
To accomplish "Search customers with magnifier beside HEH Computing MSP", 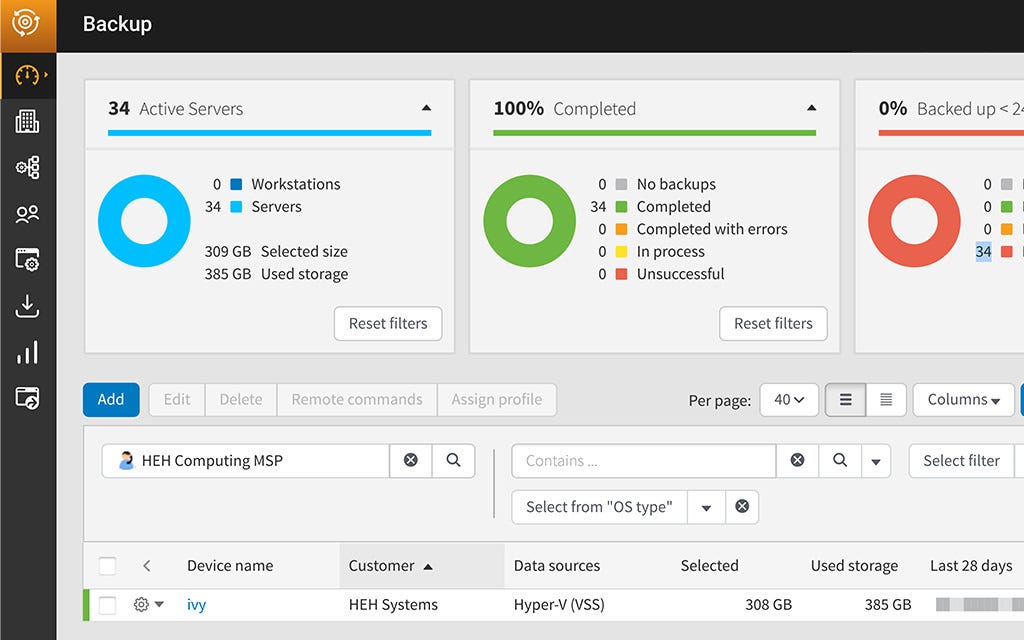I will (x=453, y=460).
